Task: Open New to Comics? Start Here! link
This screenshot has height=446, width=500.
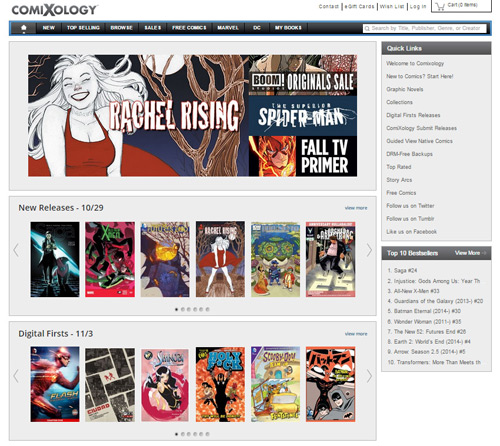Action: coord(420,76)
